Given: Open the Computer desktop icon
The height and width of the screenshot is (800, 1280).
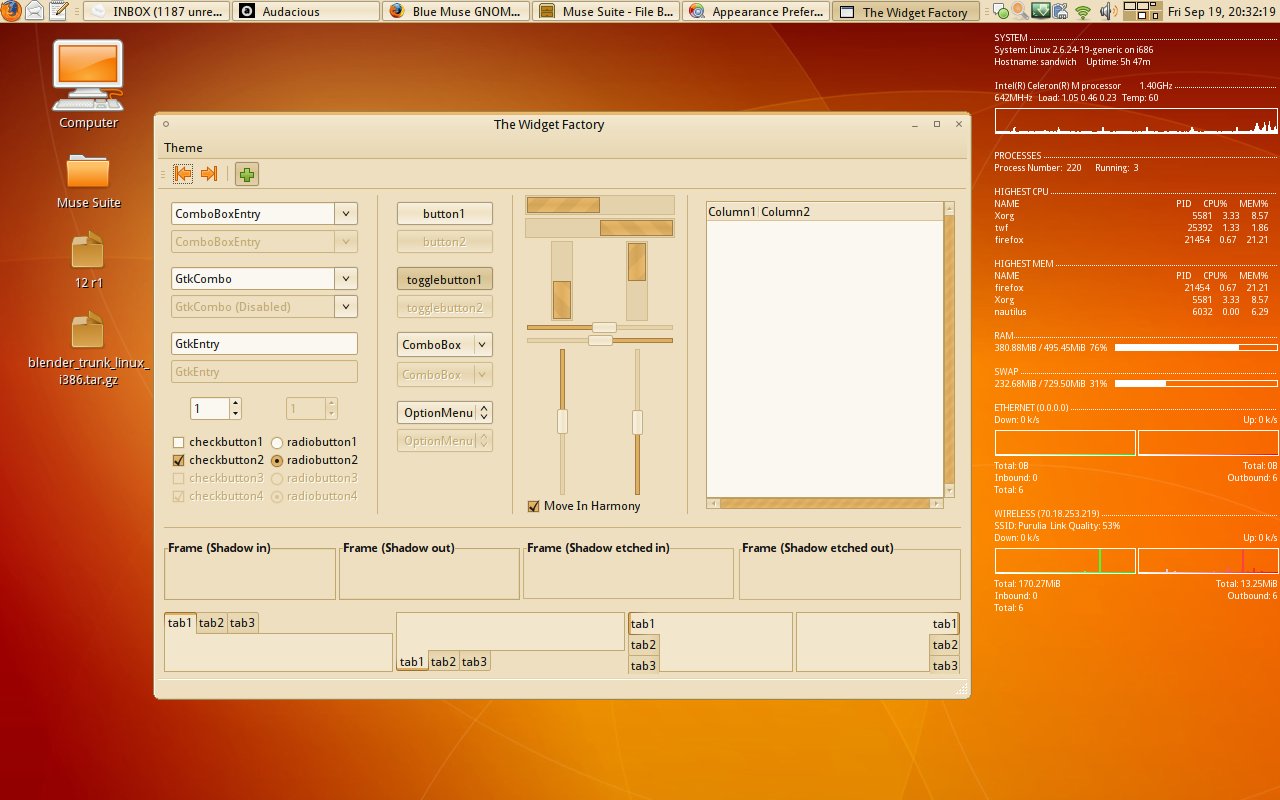Looking at the screenshot, I should pyautogui.click(x=88, y=76).
